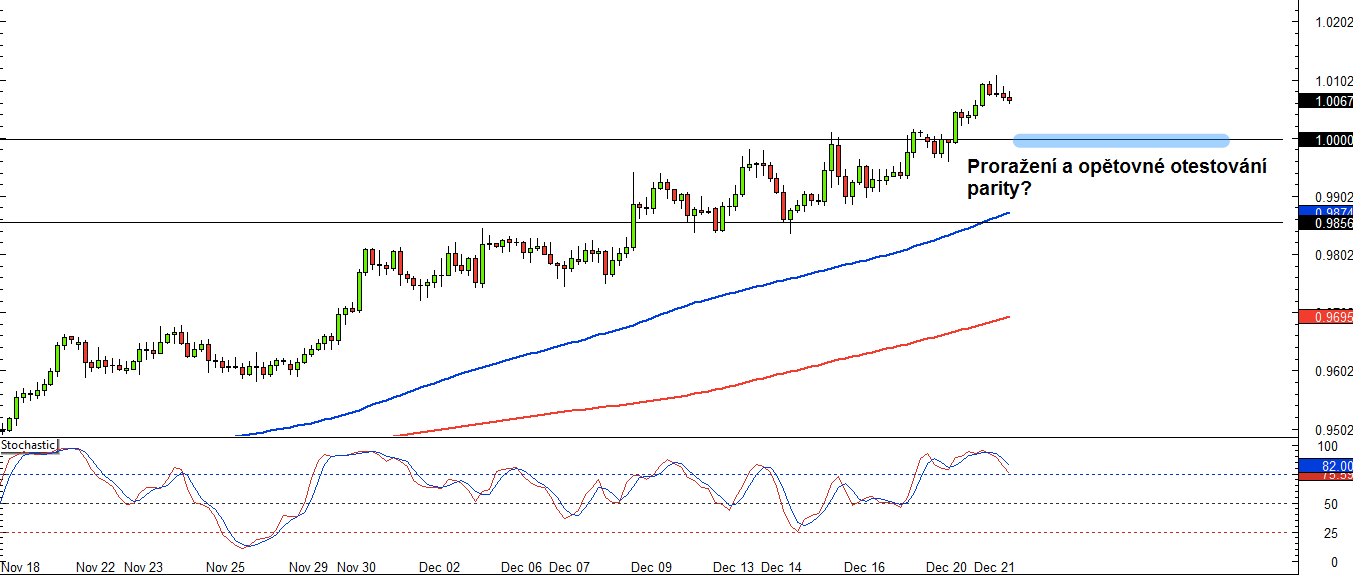The image size is (1353, 575).
Task: Click the Dec 09 date label
Action: [x=652, y=567]
